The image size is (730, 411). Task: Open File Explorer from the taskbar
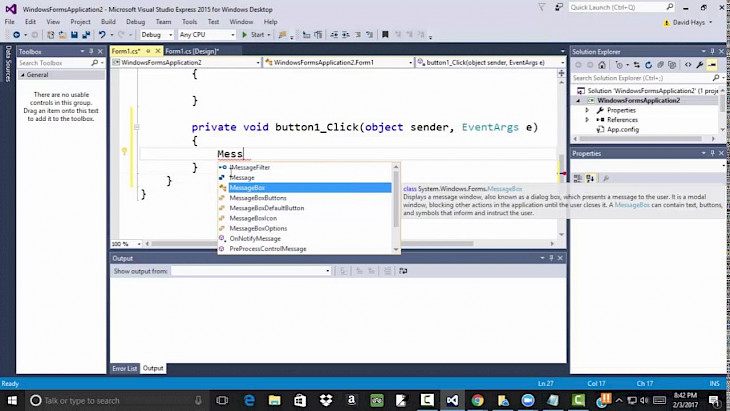274,400
